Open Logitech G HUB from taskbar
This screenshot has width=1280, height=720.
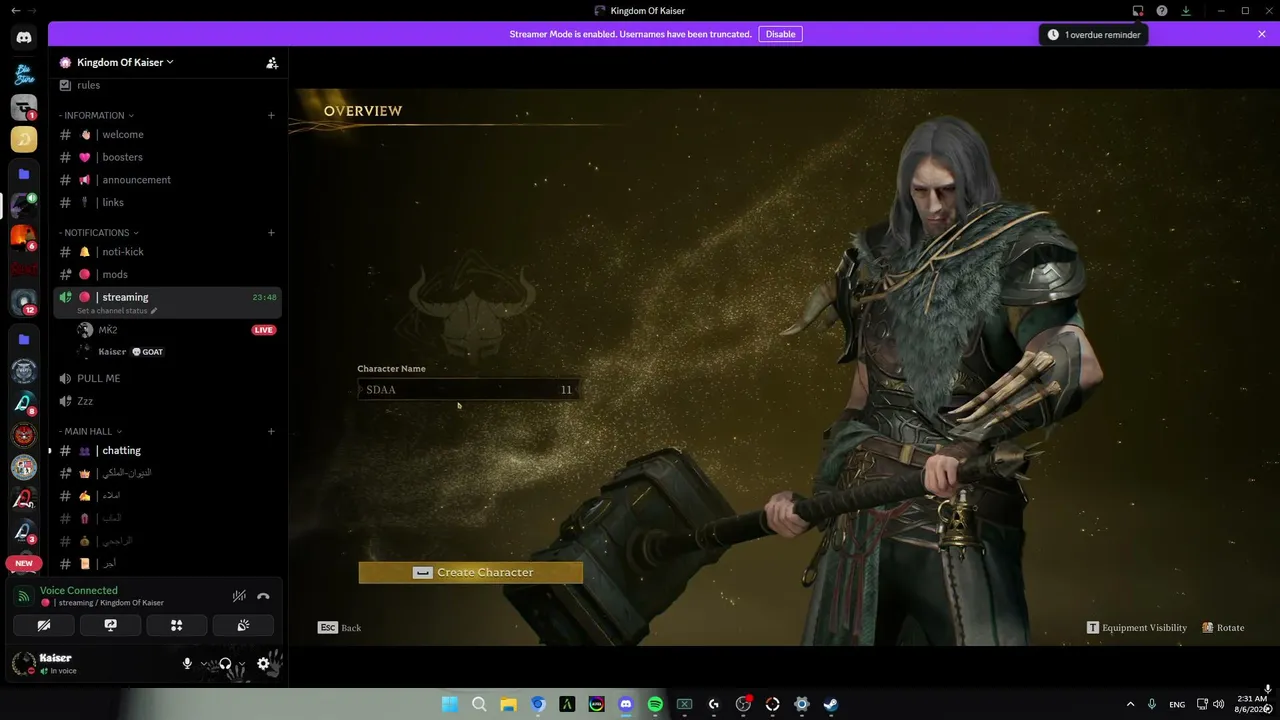coord(713,704)
